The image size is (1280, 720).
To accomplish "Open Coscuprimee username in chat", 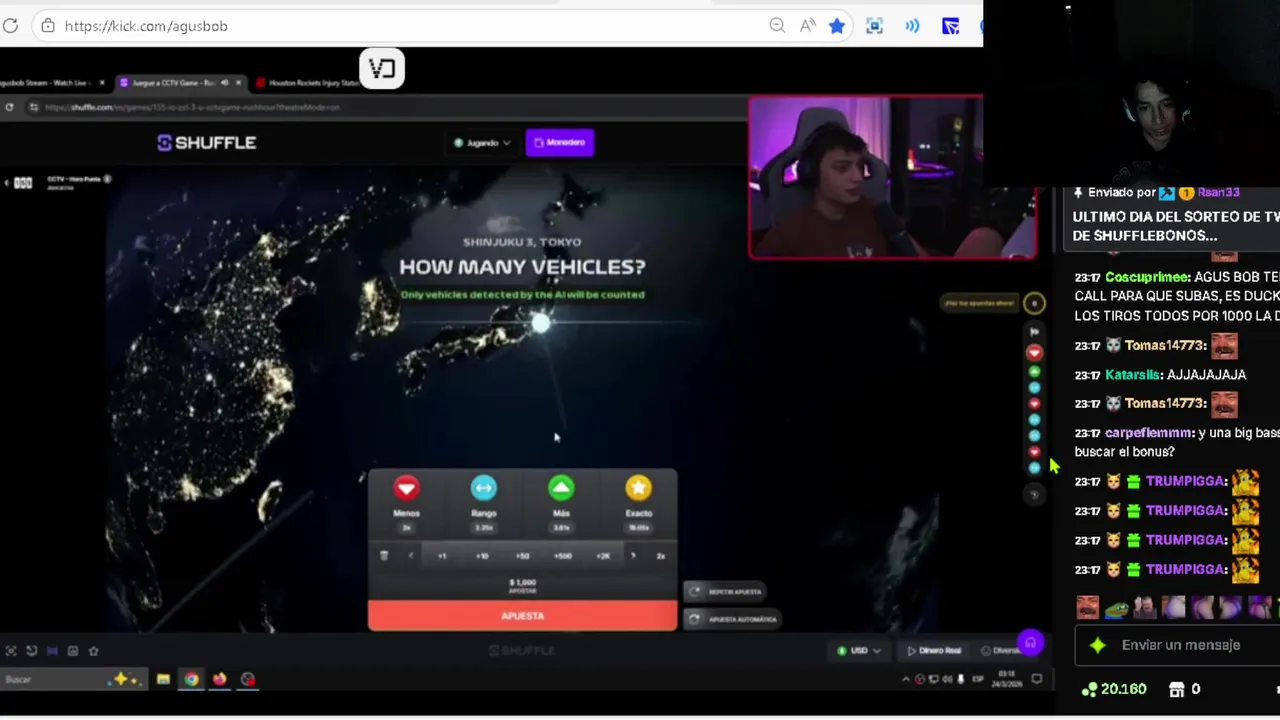I will (x=1147, y=277).
